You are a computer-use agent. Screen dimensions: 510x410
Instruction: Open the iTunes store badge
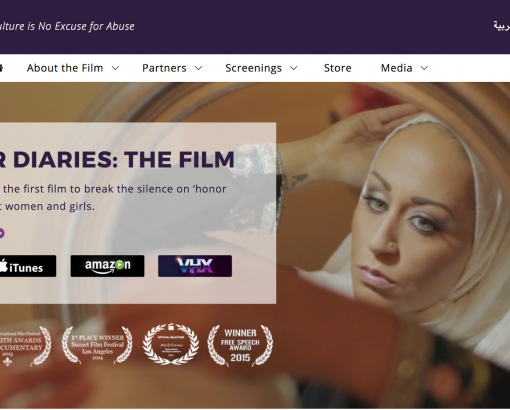point(27,266)
